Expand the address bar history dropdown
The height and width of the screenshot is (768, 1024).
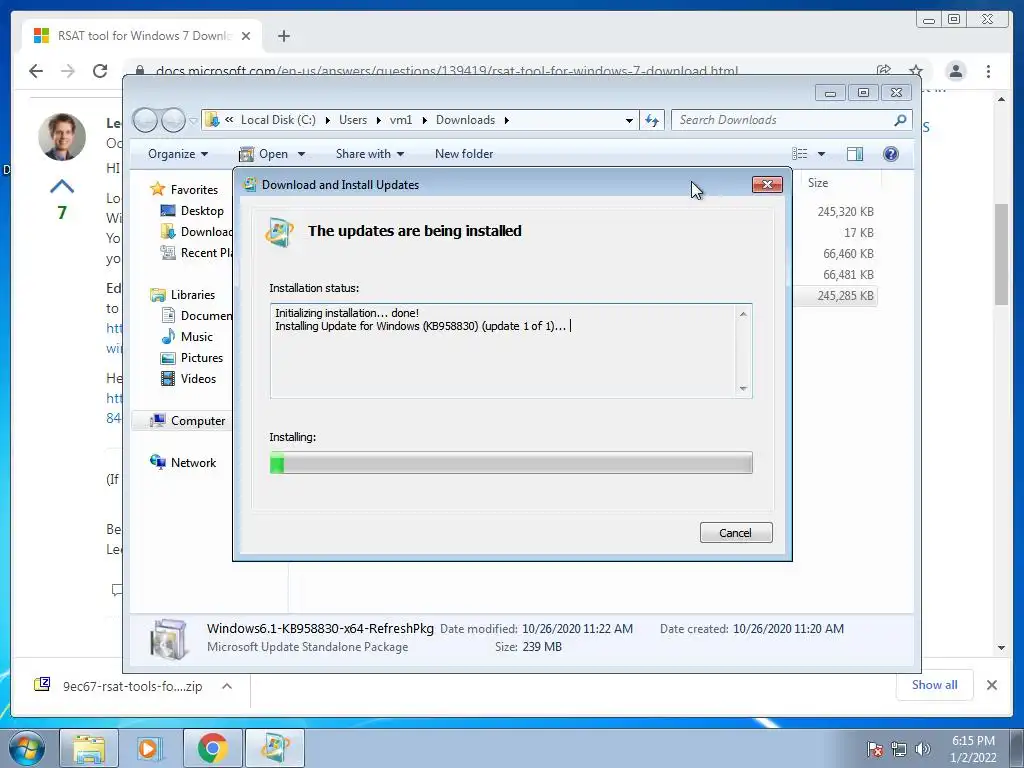point(629,120)
